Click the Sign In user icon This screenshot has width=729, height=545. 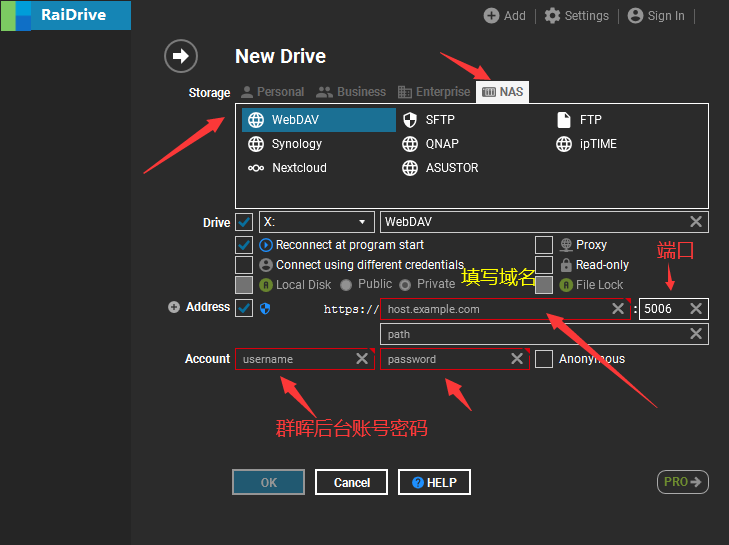[635, 16]
